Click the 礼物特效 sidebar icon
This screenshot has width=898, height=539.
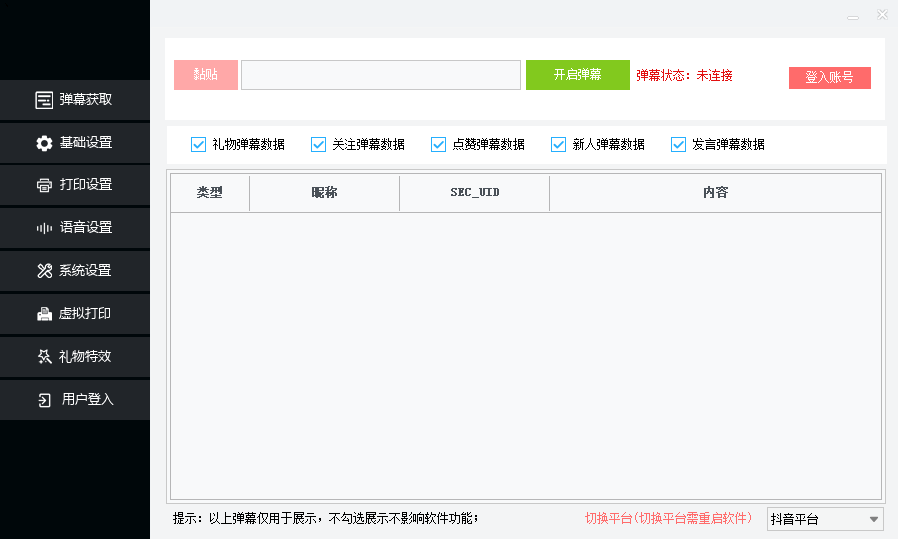[x=44, y=357]
